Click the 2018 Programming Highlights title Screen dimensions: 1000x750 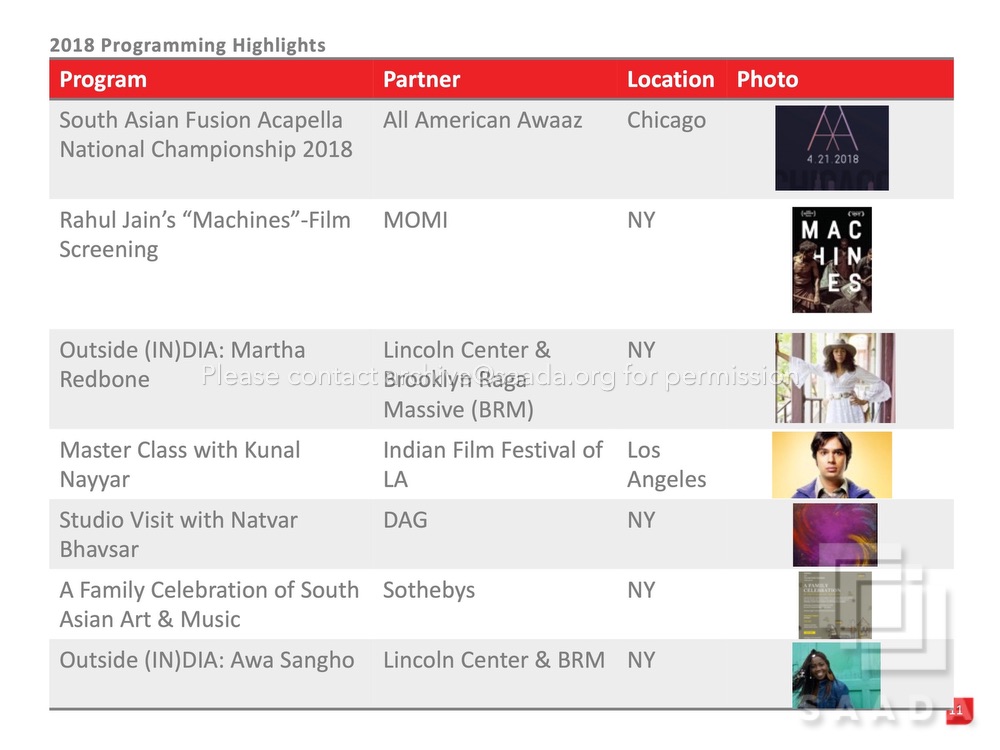188,45
